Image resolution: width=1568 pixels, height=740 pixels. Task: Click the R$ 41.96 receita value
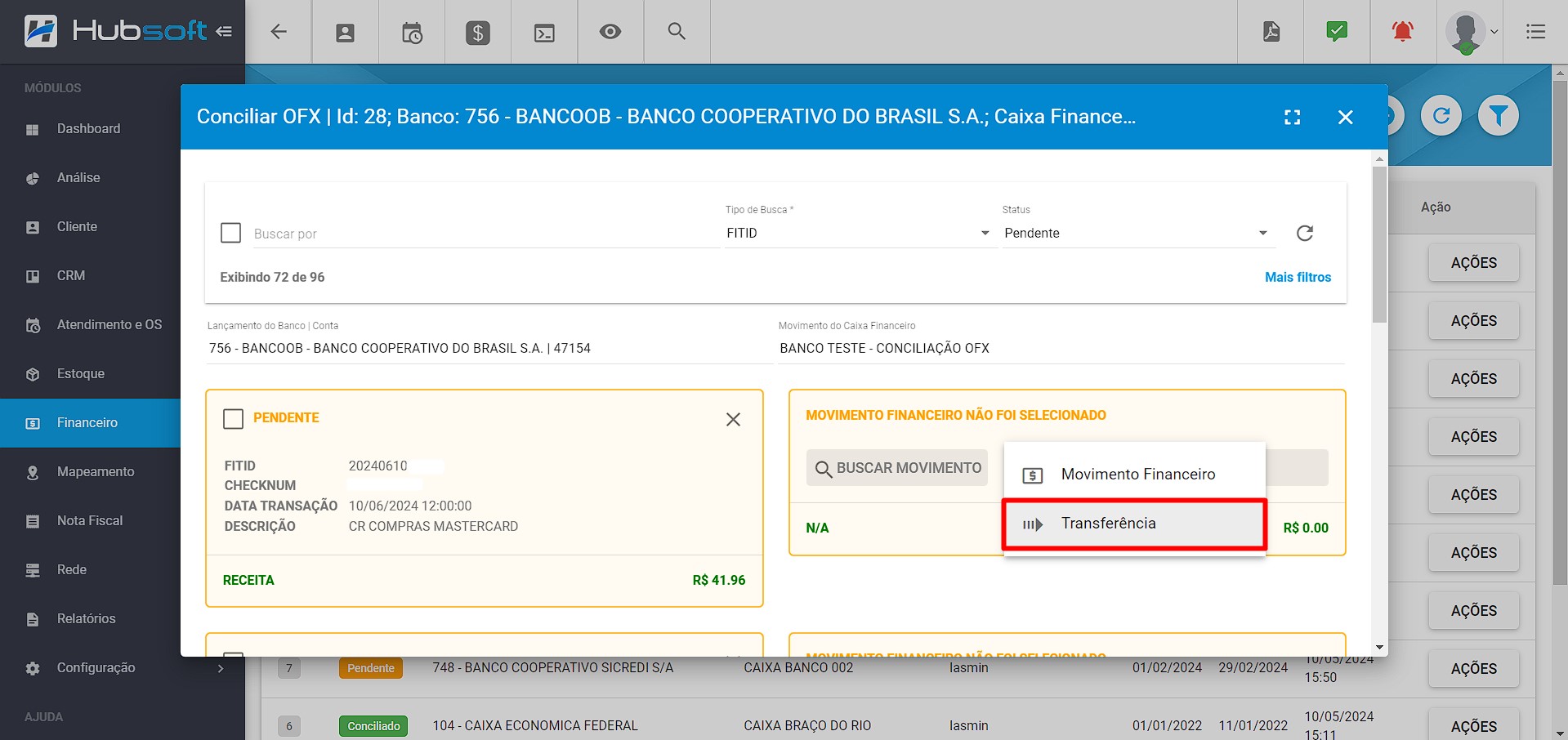(x=719, y=581)
